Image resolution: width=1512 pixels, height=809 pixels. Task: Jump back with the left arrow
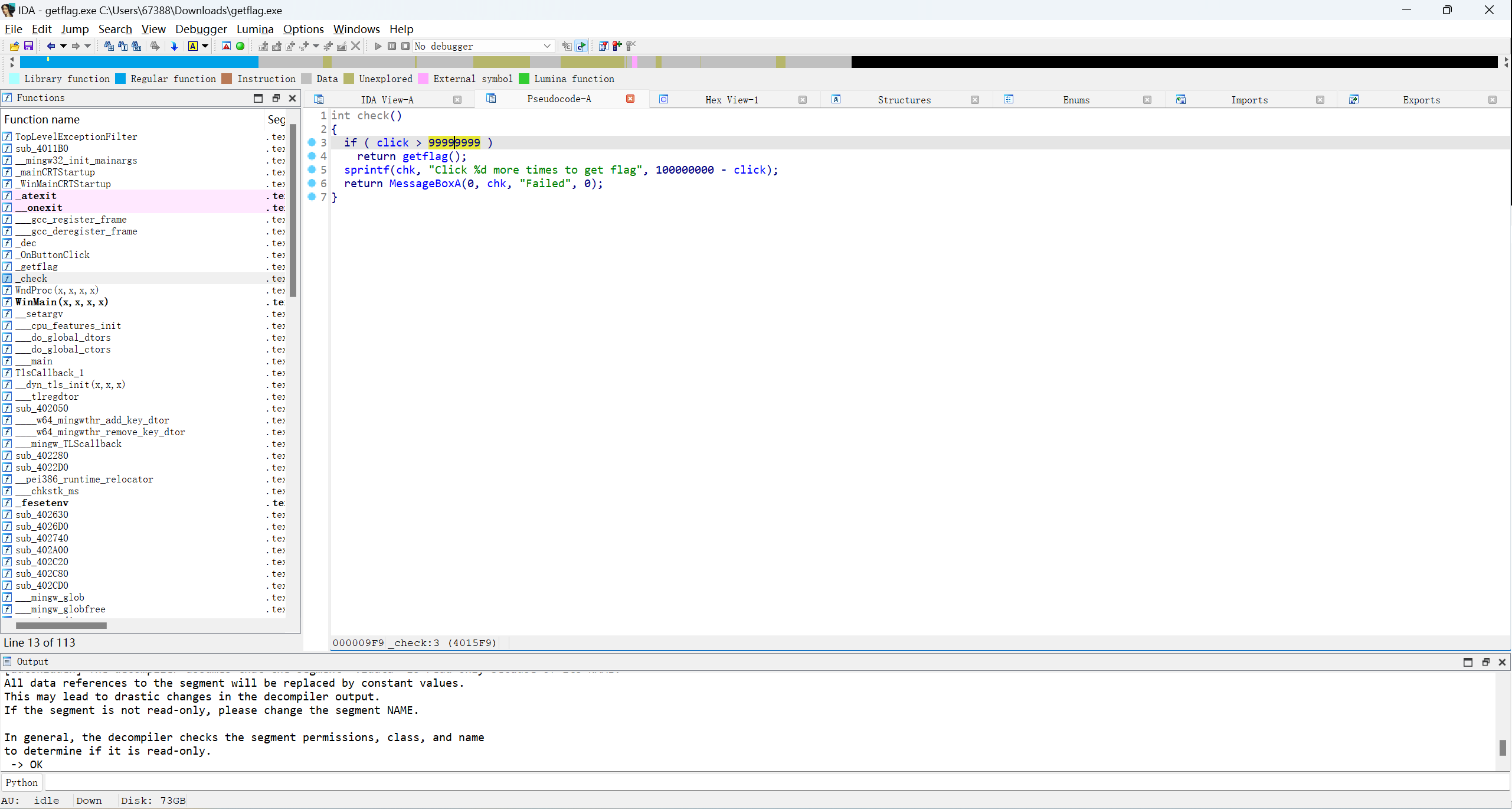(51, 46)
